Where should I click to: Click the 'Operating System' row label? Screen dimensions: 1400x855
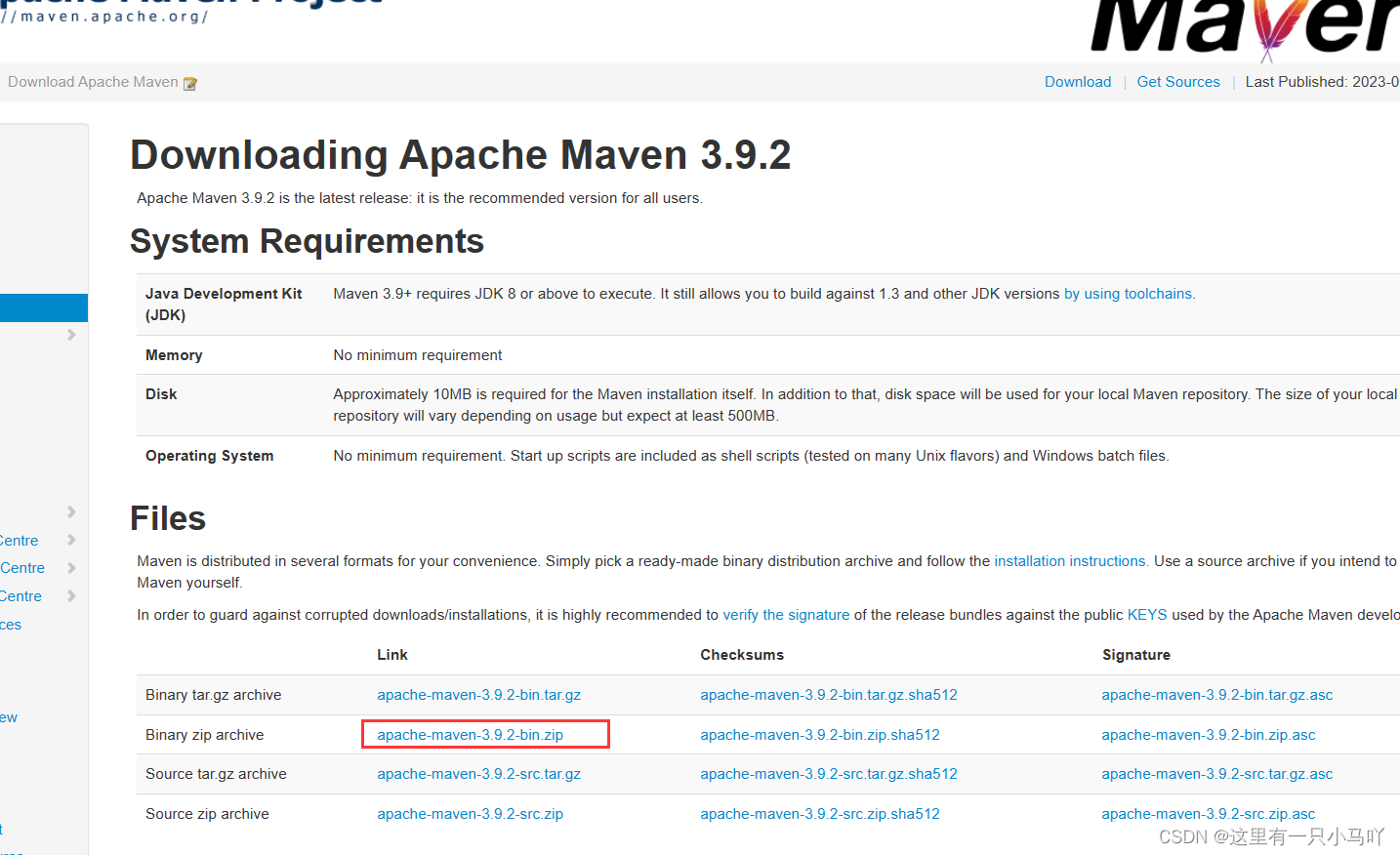coord(210,456)
